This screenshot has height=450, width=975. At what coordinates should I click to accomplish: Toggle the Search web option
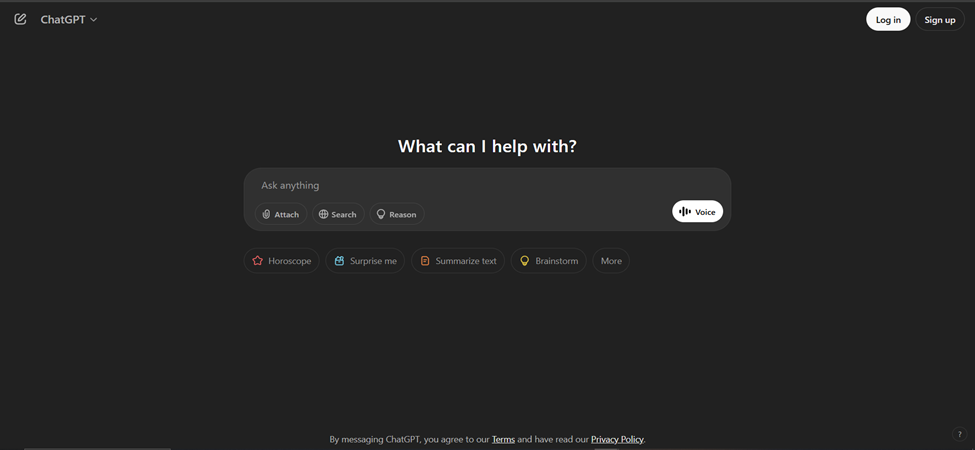coord(338,214)
